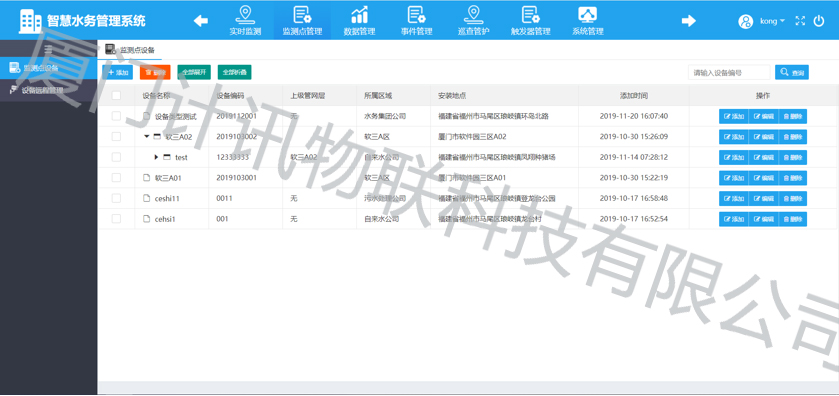Select all rows with the header checkbox
The image size is (839, 396).
tap(116, 96)
